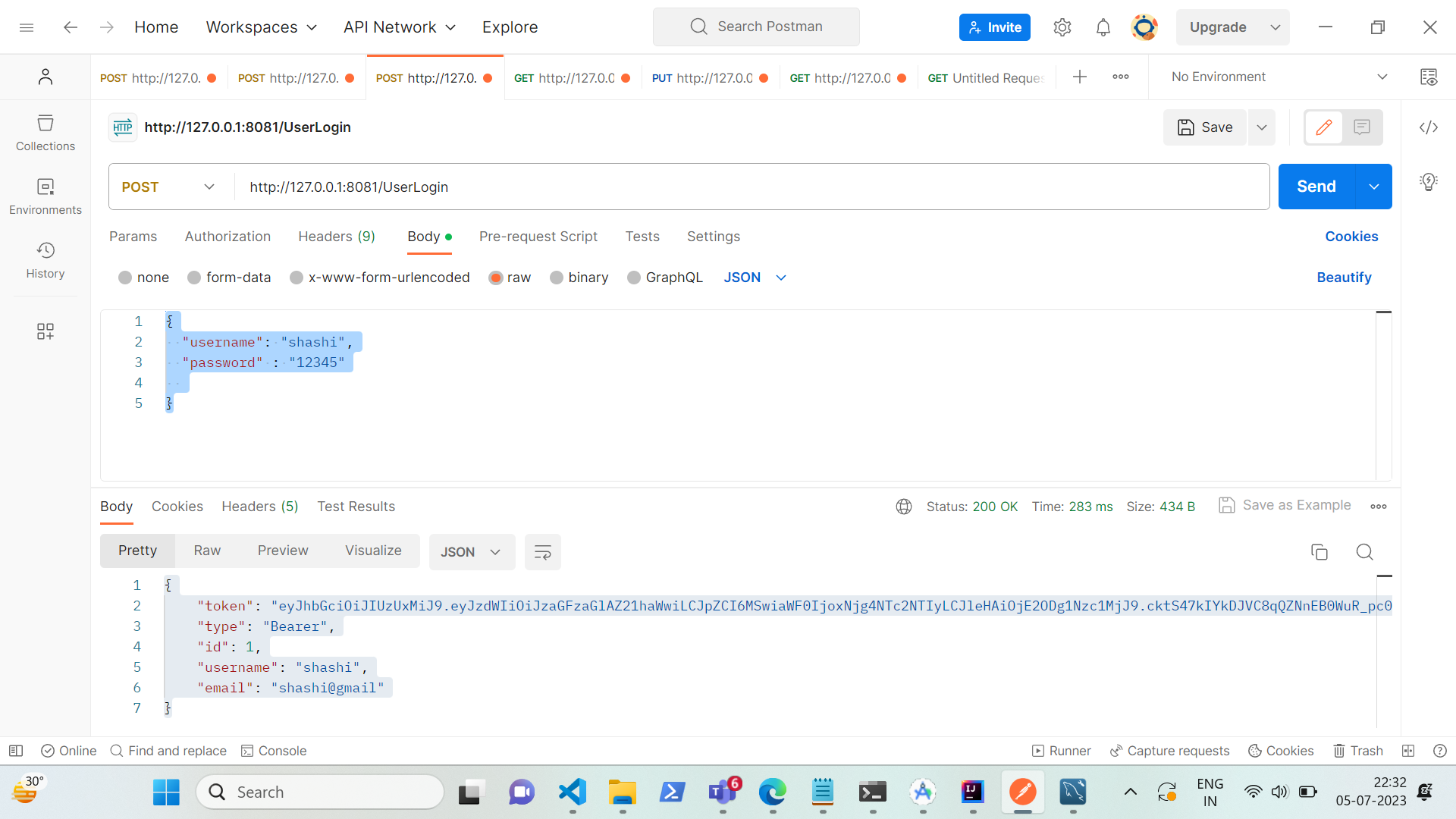
Task: Search within the response body
Action: coord(1364,552)
